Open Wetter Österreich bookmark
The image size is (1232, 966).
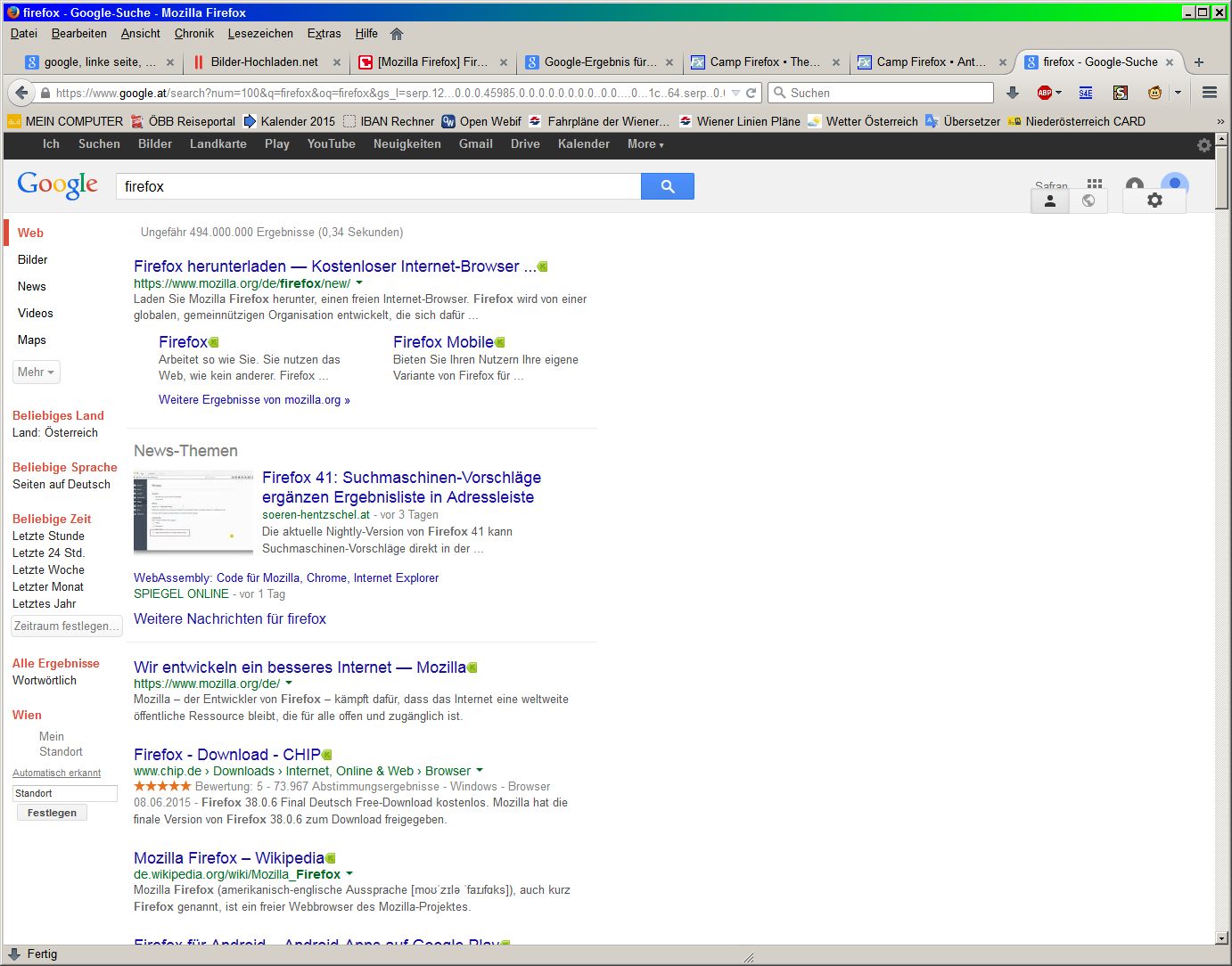pos(863,121)
